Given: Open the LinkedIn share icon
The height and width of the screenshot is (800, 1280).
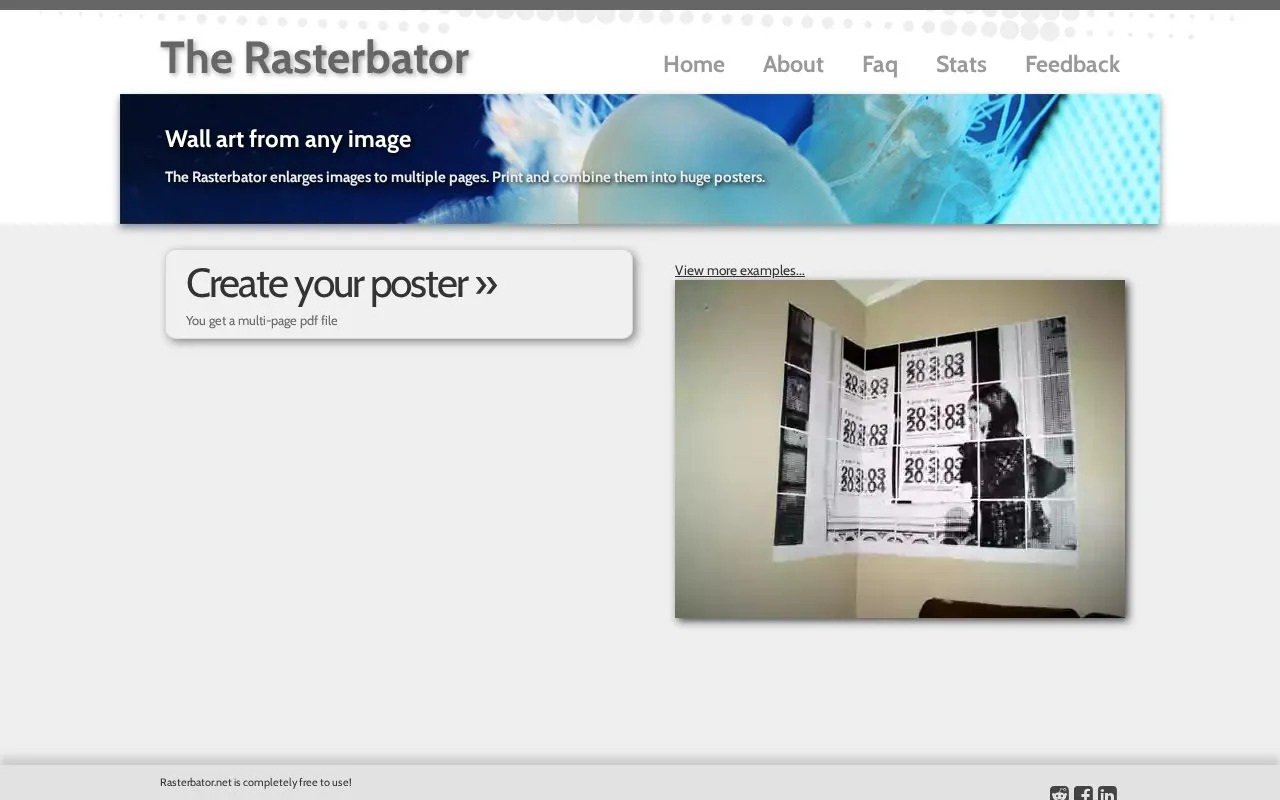Looking at the screenshot, I should [1107, 794].
